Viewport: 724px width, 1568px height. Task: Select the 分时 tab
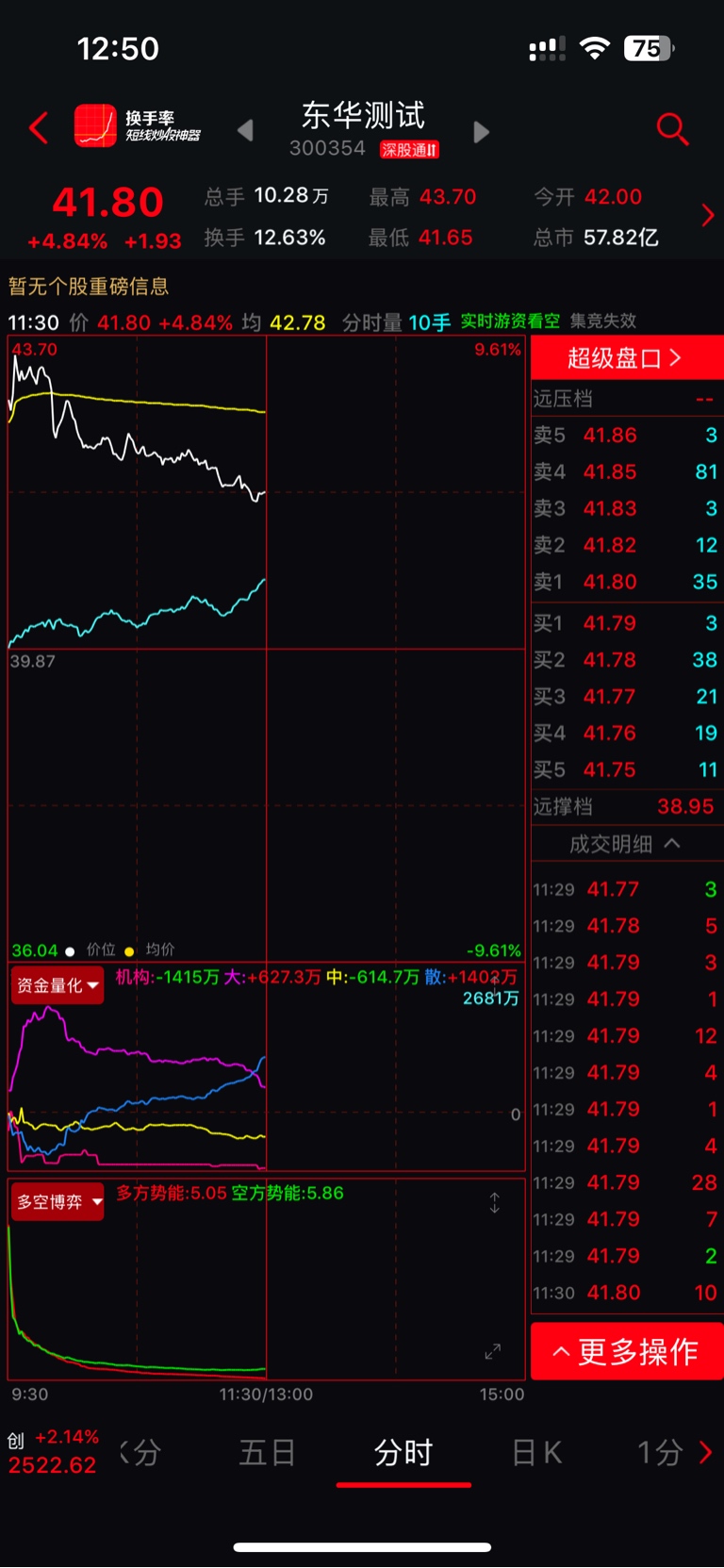[403, 1453]
